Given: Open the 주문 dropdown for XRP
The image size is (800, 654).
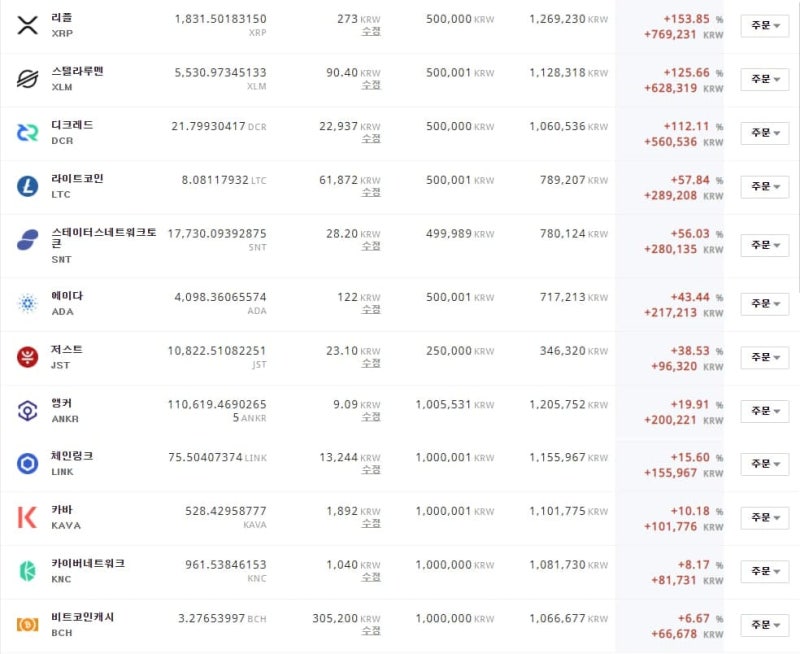Looking at the screenshot, I should 765,26.
